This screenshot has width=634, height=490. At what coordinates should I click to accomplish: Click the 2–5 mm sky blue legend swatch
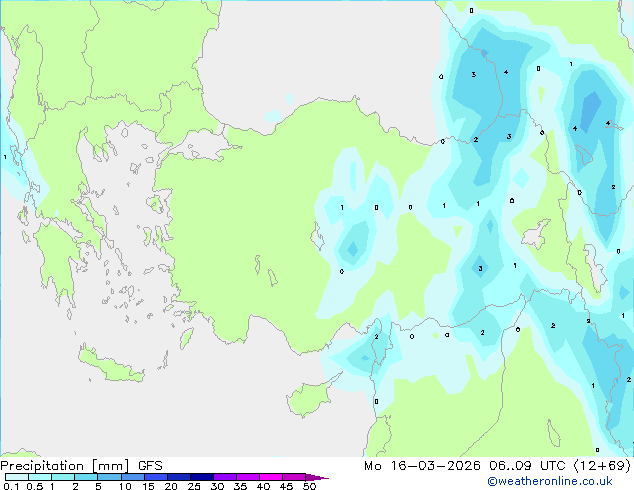[86, 477]
